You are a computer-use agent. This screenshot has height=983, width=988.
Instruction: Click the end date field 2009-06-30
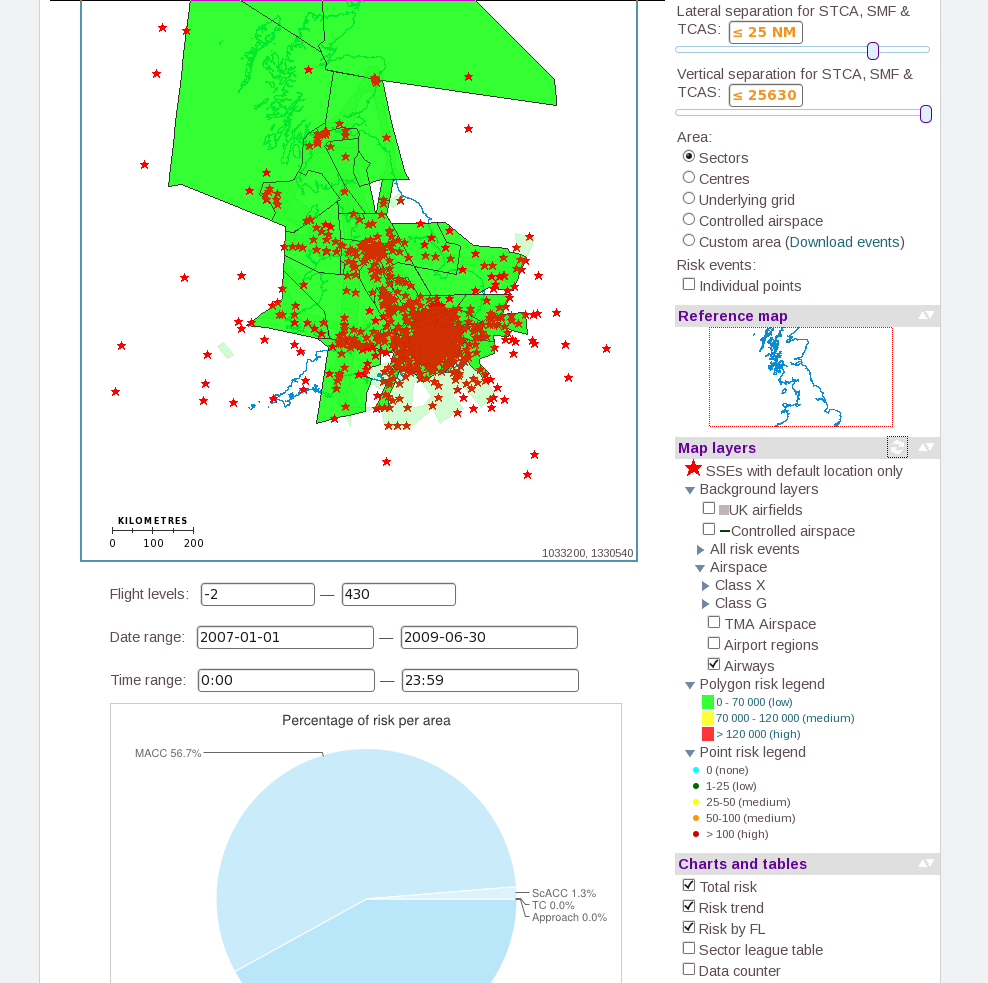click(490, 637)
